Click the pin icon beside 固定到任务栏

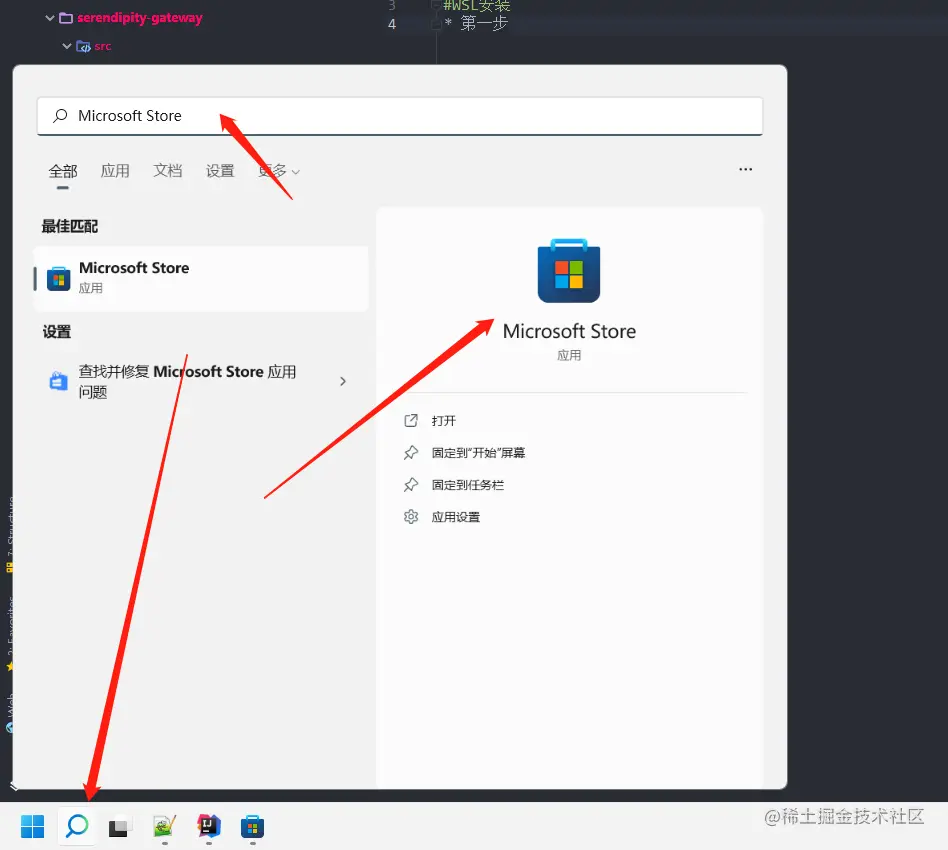pyautogui.click(x=411, y=485)
